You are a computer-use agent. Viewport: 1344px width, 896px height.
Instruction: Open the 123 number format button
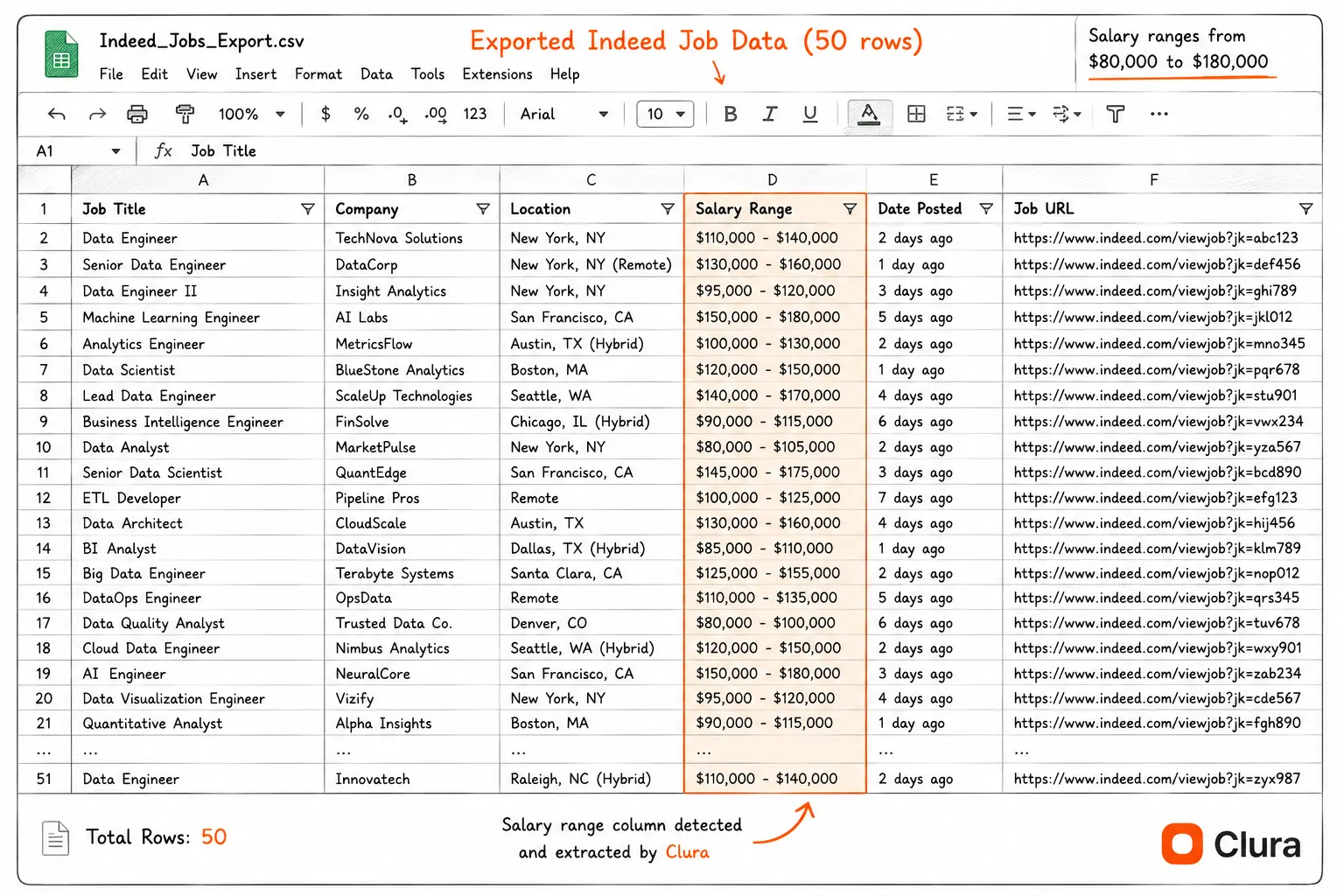pos(475,114)
